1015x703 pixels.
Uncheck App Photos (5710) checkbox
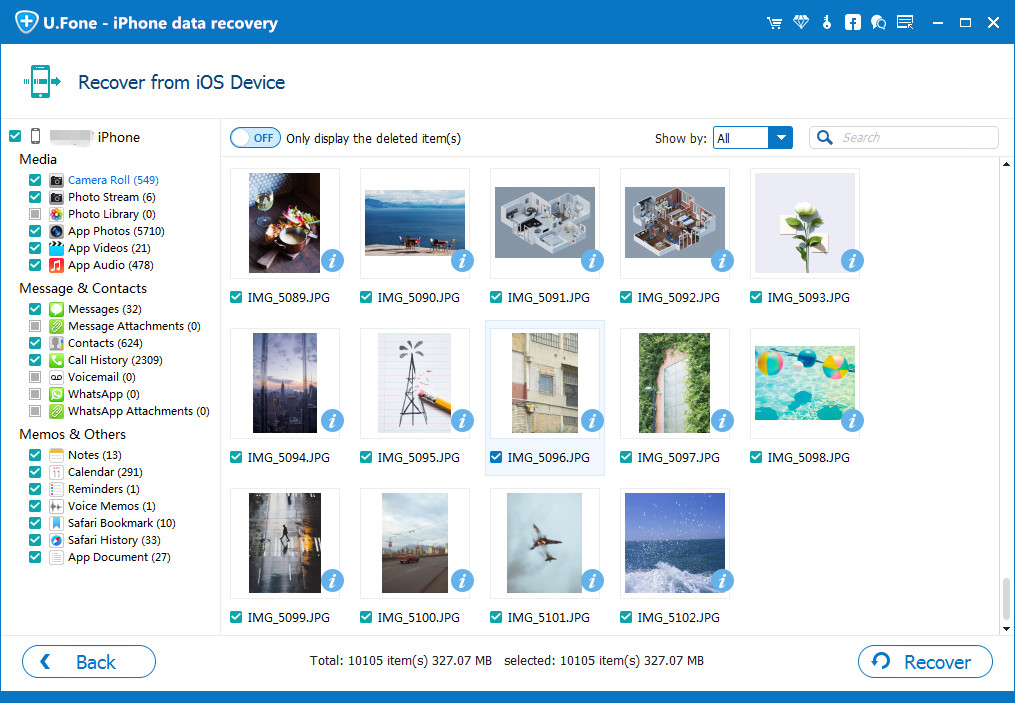tap(35, 230)
